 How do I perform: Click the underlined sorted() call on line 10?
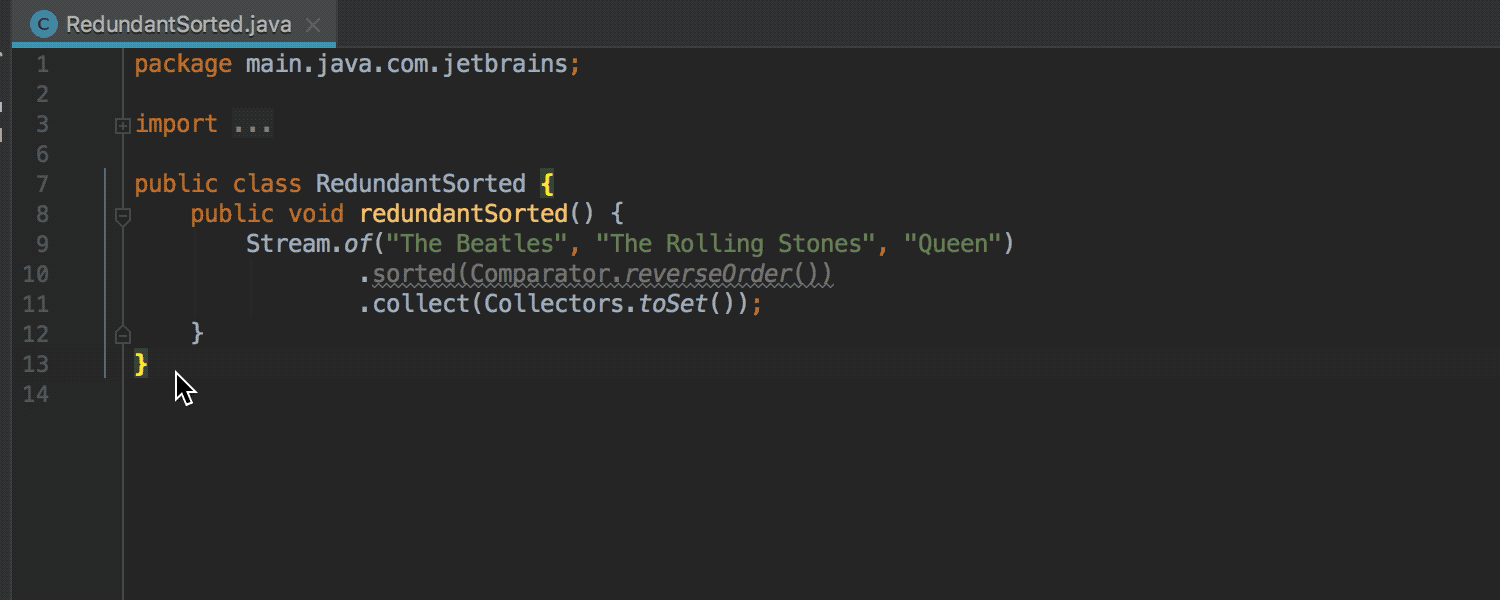[415, 273]
